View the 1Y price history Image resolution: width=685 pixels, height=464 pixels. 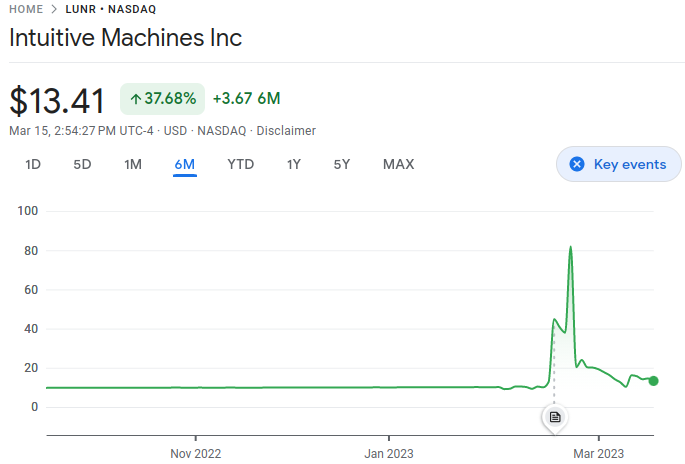point(294,164)
